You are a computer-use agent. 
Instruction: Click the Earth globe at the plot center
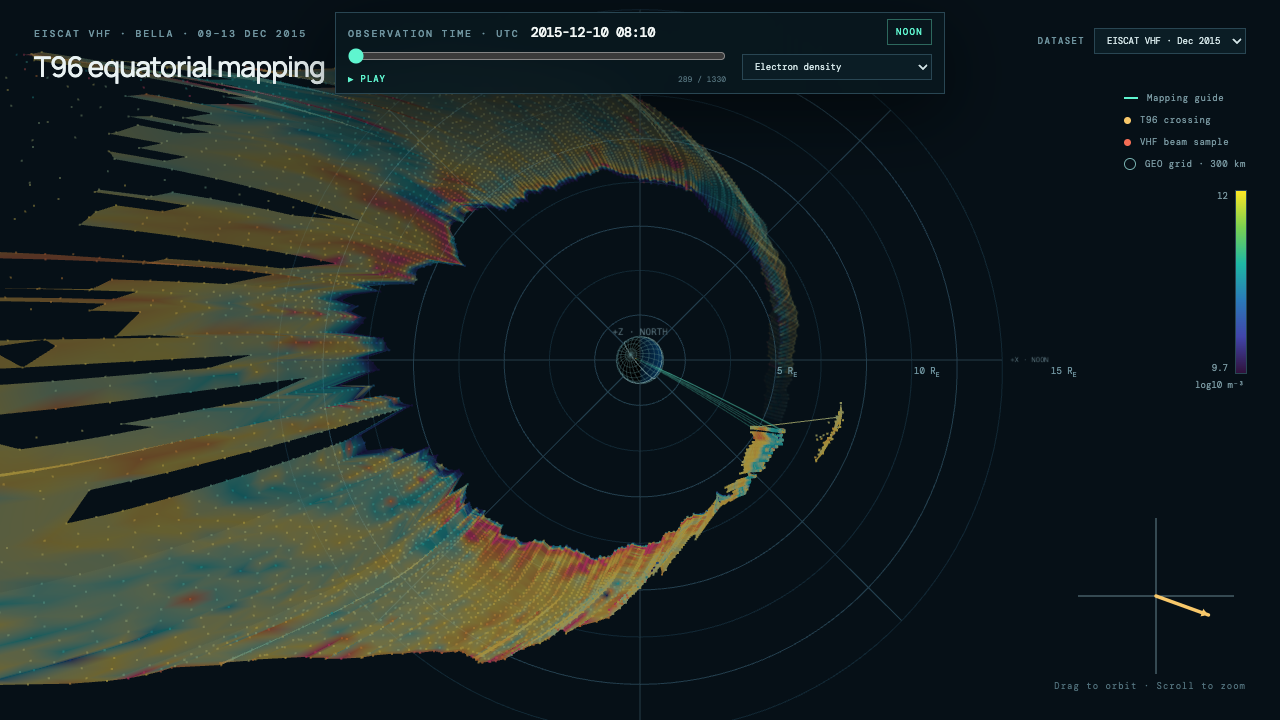point(640,360)
